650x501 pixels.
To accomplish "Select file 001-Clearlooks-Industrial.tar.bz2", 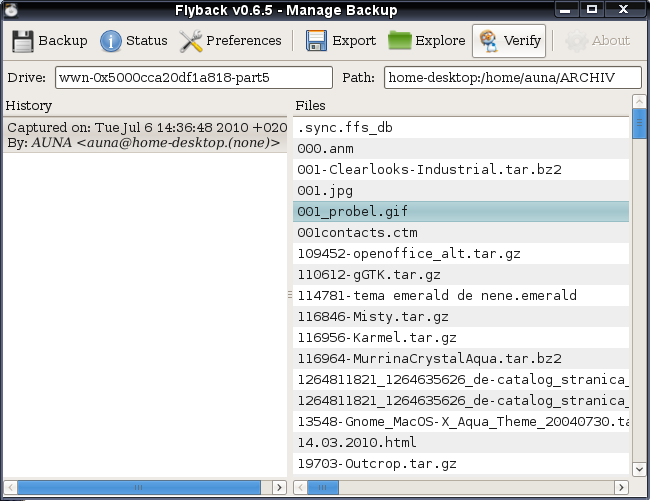I will pyautogui.click(x=461, y=169).
